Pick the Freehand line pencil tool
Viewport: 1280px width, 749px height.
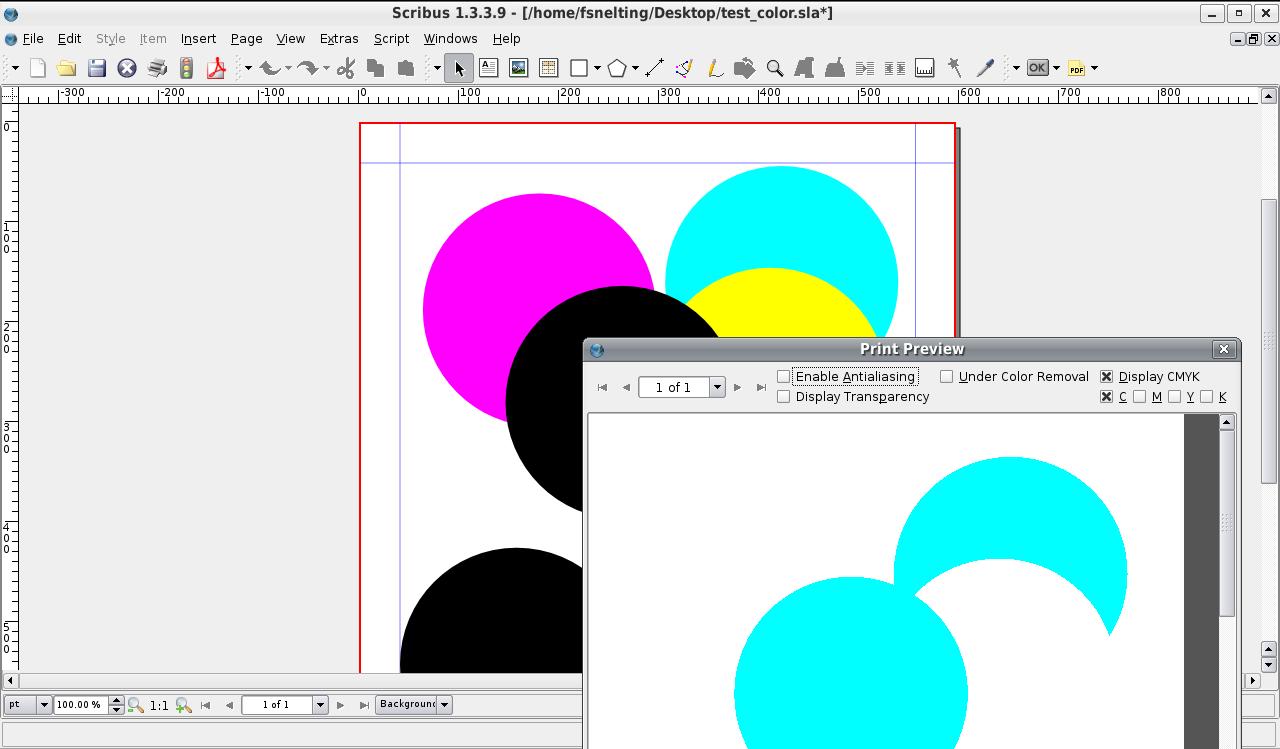point(714,68)
